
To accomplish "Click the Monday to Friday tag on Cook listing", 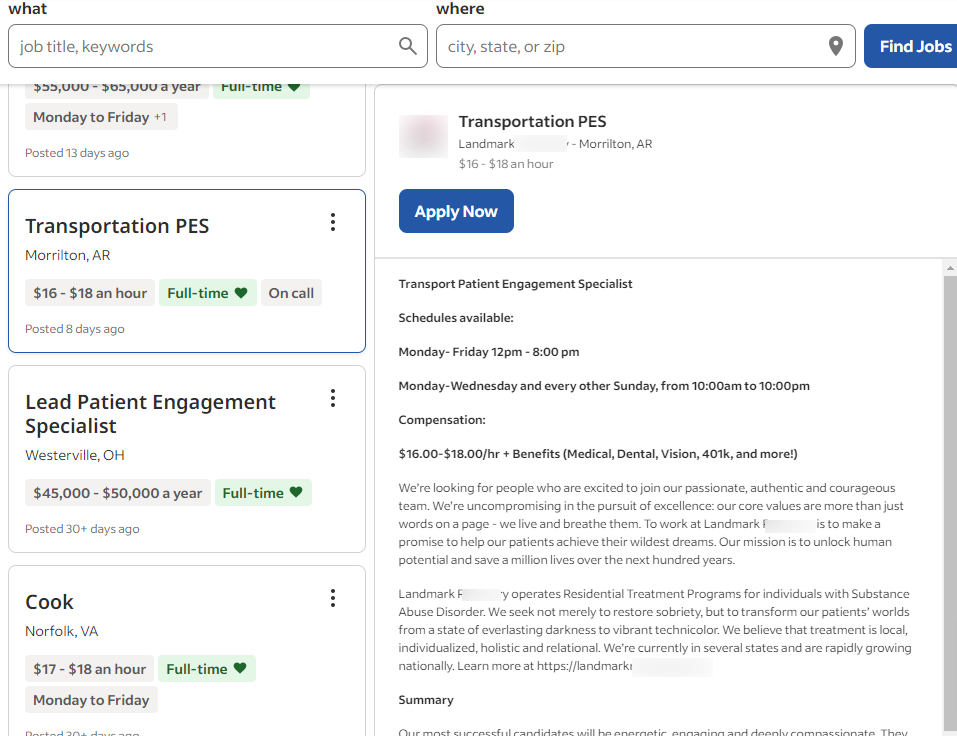I will click(91, 700).
